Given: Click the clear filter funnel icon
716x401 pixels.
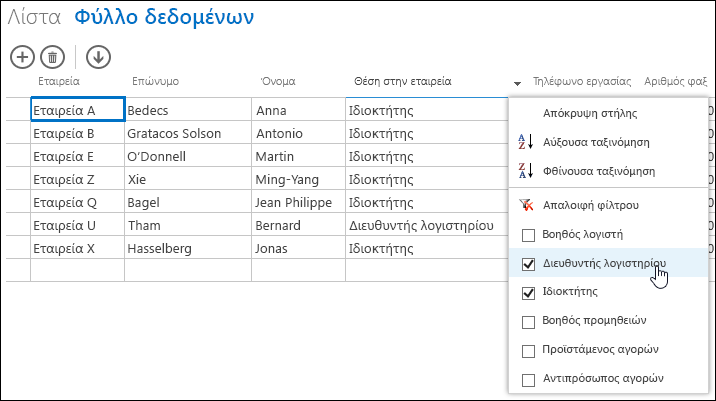Looking at the screenshot, I should tap(526, 205).
